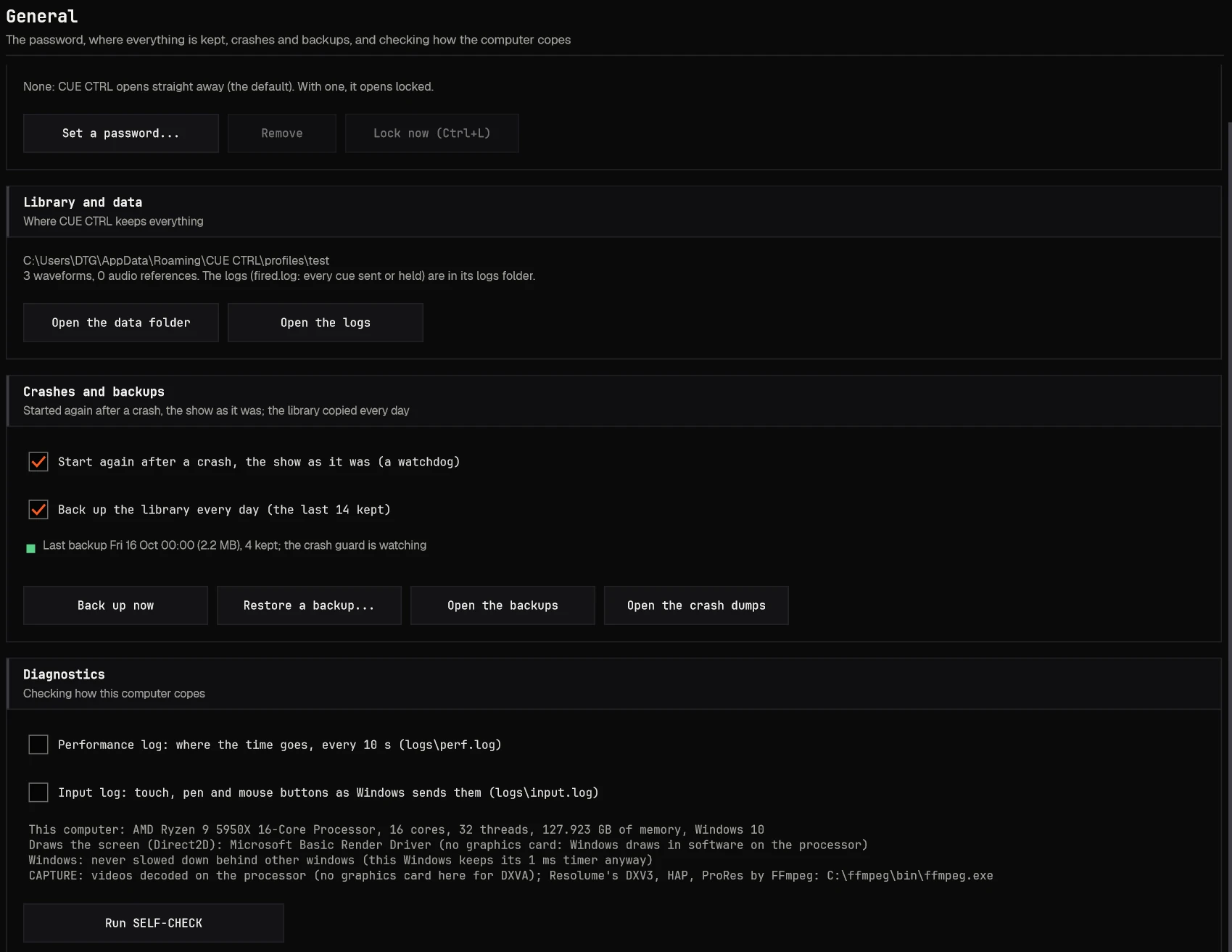
Task: Click the Set a password... button
Action: click(x=120, y=133)
